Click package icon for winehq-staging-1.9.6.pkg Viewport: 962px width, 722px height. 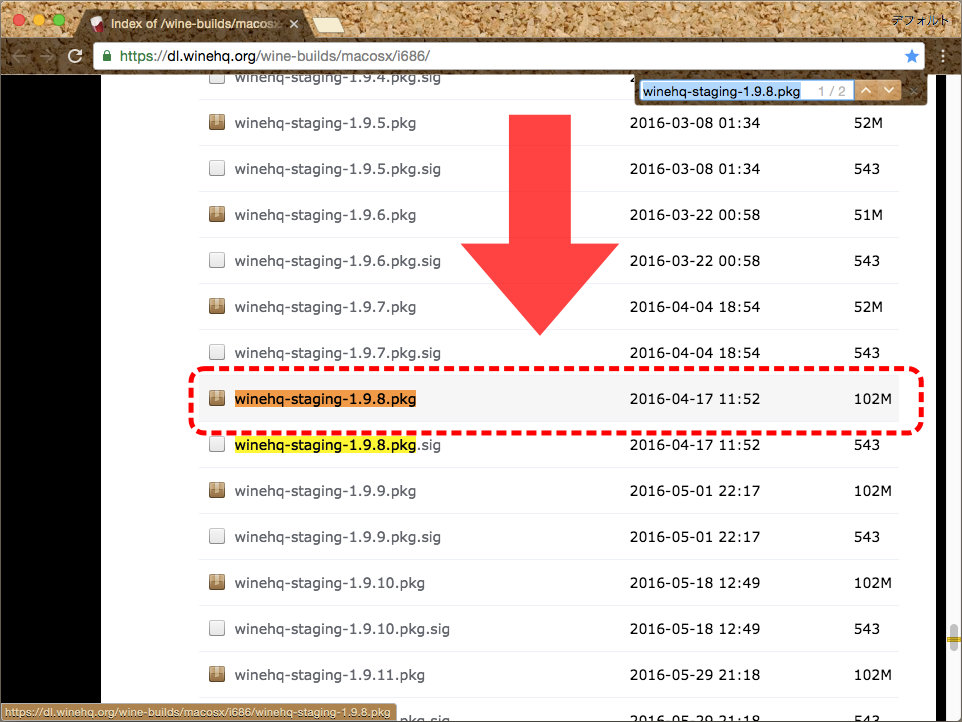217,214
